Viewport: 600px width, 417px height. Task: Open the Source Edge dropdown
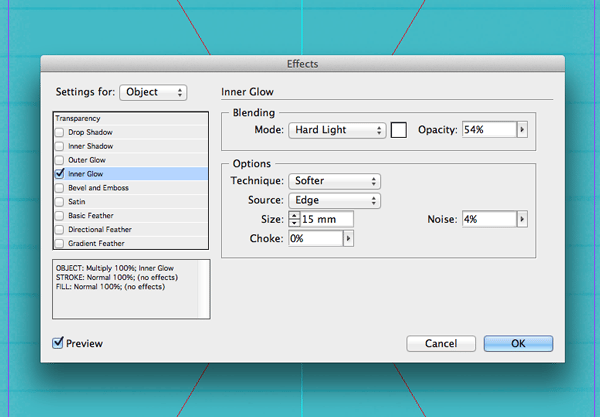[x=334, y=200]
